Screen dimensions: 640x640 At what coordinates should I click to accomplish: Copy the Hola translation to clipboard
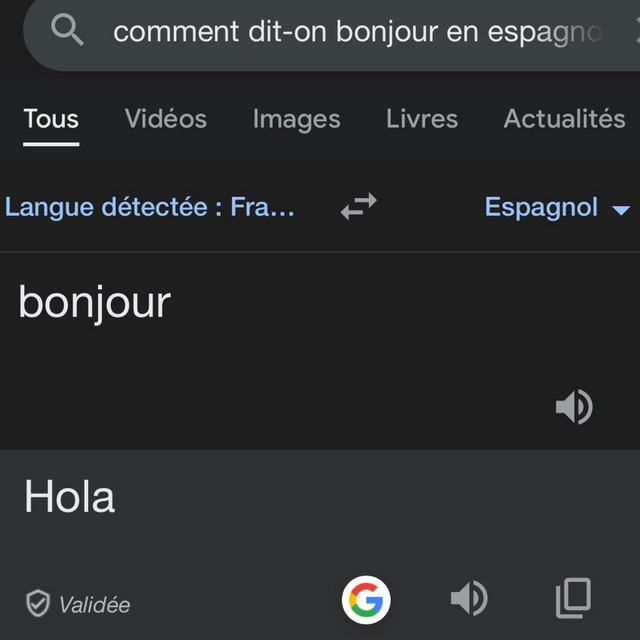(x=573, y=598)
